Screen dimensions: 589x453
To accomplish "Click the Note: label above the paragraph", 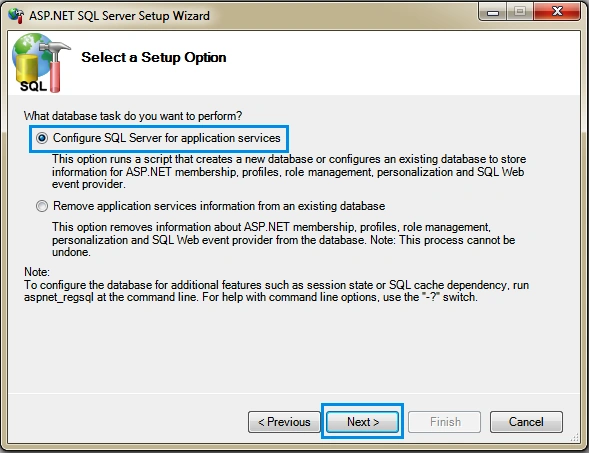I will (37, 272).
